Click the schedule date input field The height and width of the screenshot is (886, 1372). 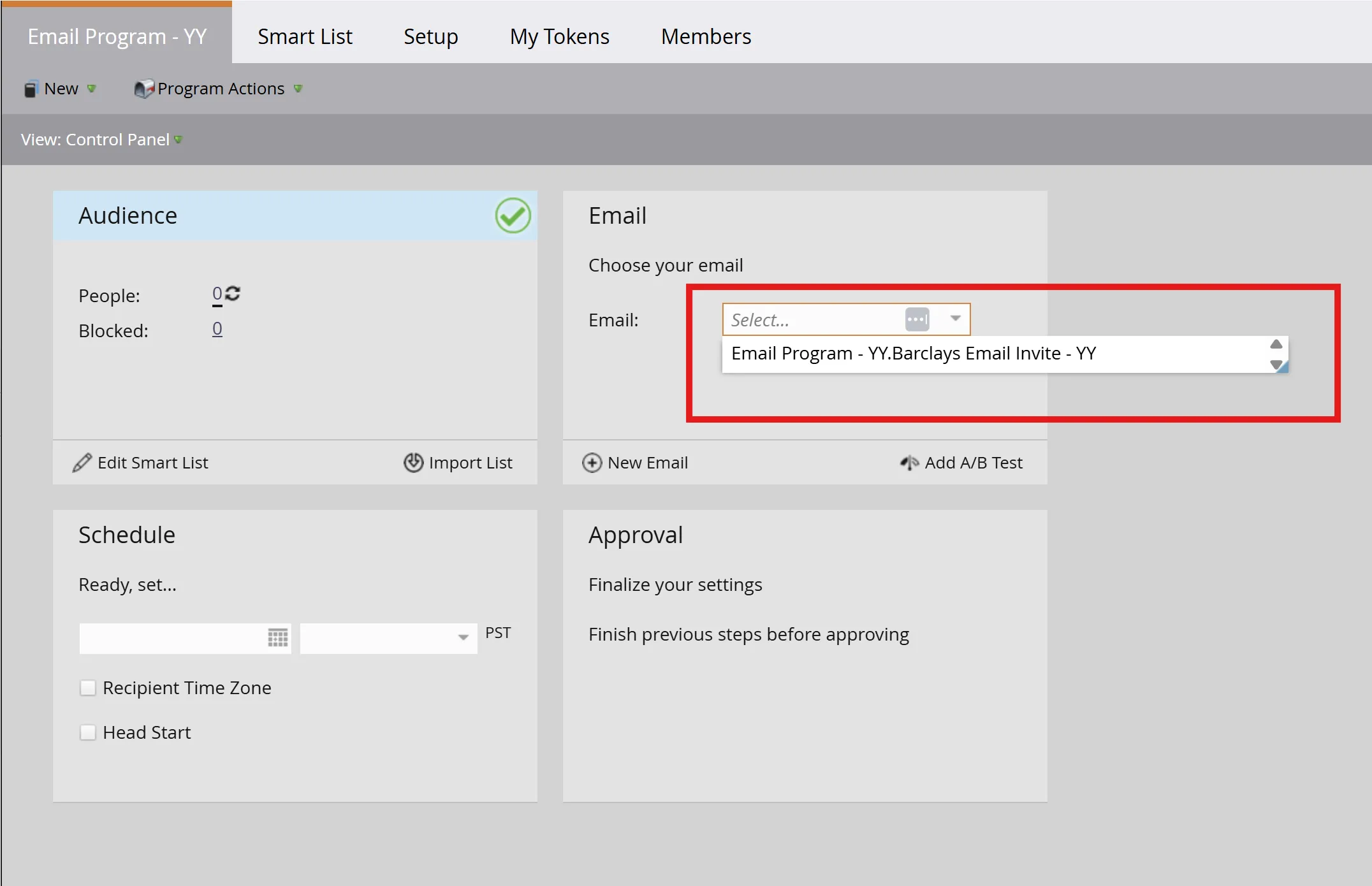[x=185, y=638]
